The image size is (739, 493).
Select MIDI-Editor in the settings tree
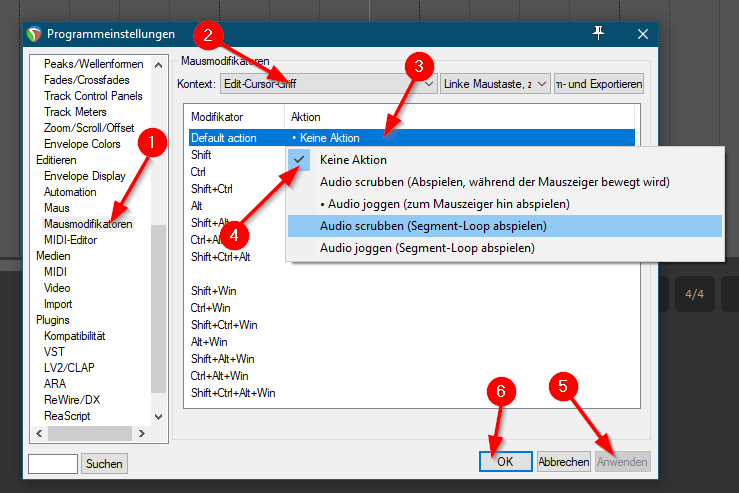(x=70, y=240)
